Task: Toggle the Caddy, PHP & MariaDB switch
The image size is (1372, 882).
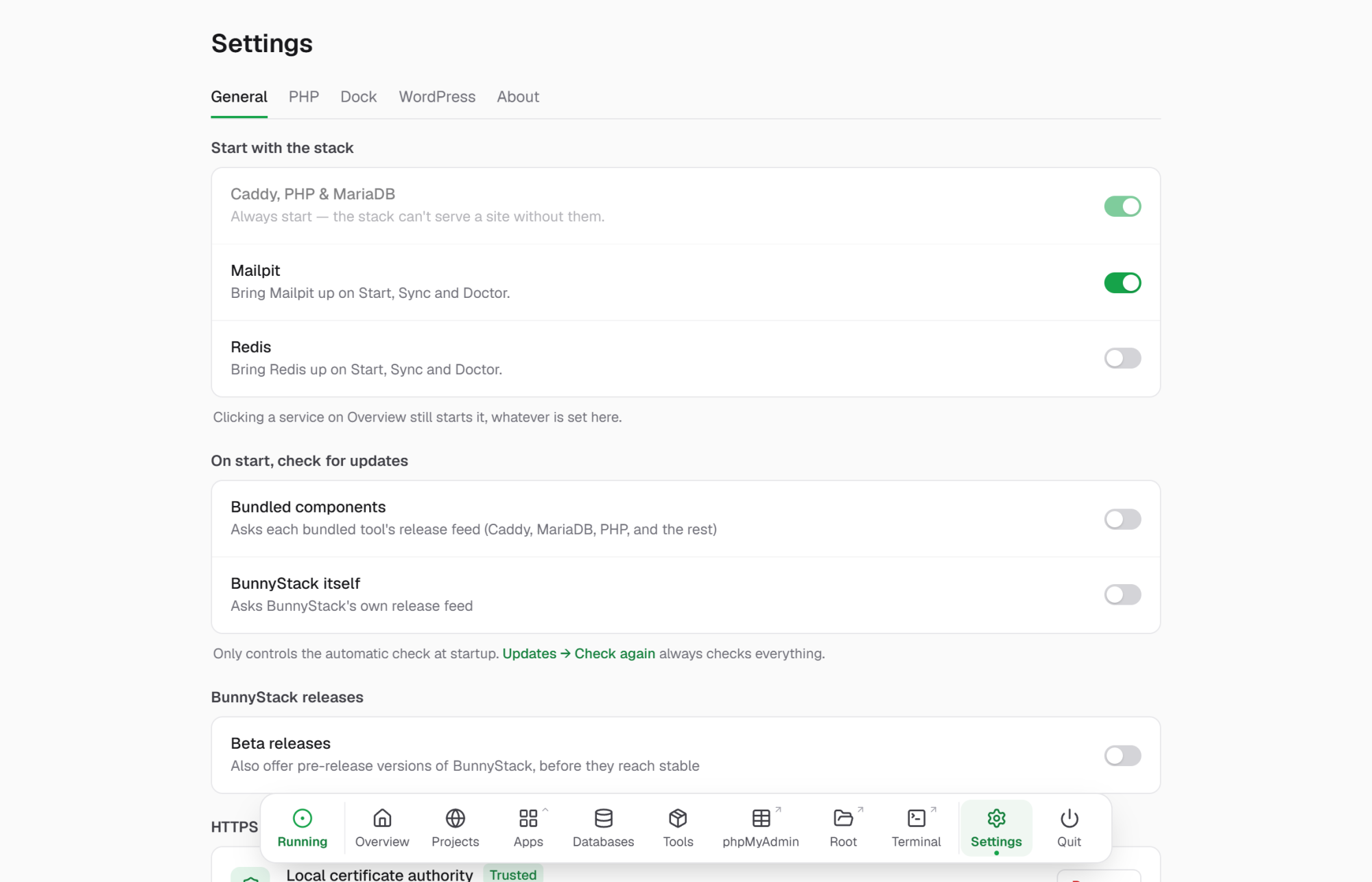Action: (1122, 206)
